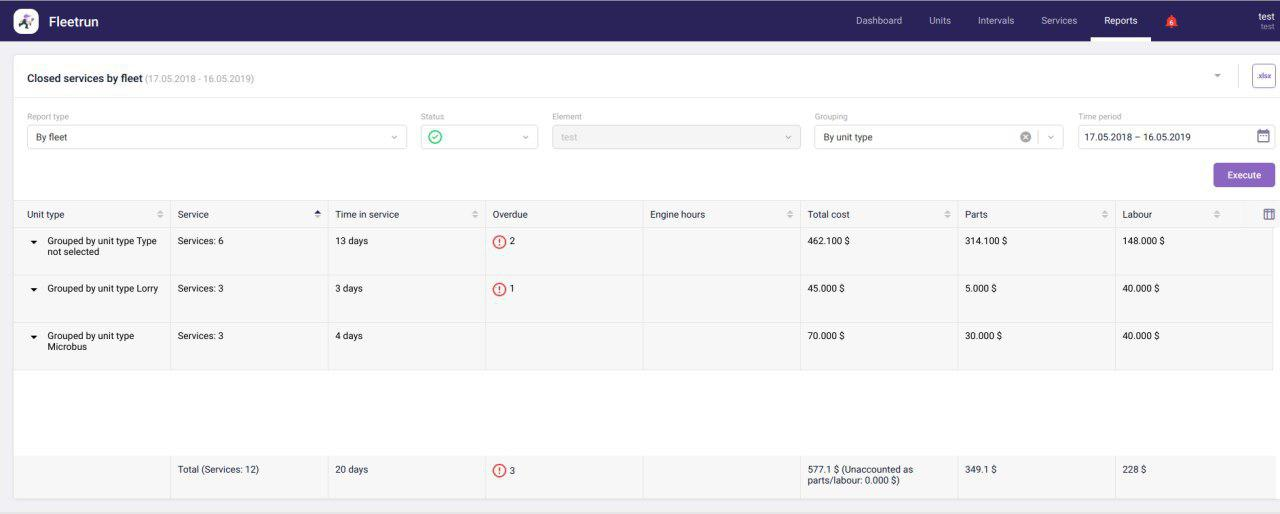
Task: Go to the Intervals tab
Action: tap(995, 21)
